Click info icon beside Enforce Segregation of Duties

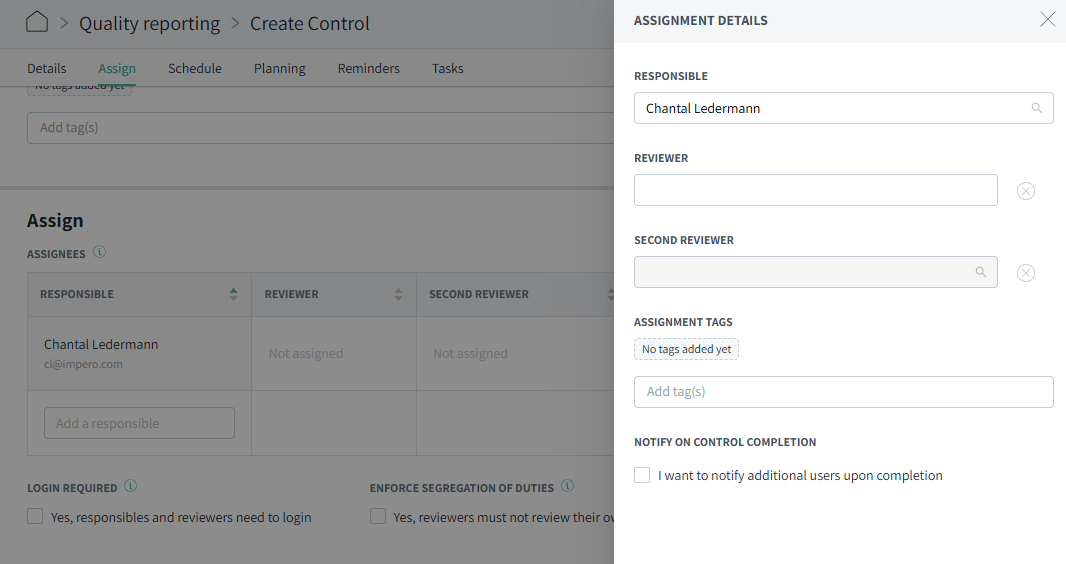click(567, 487)
